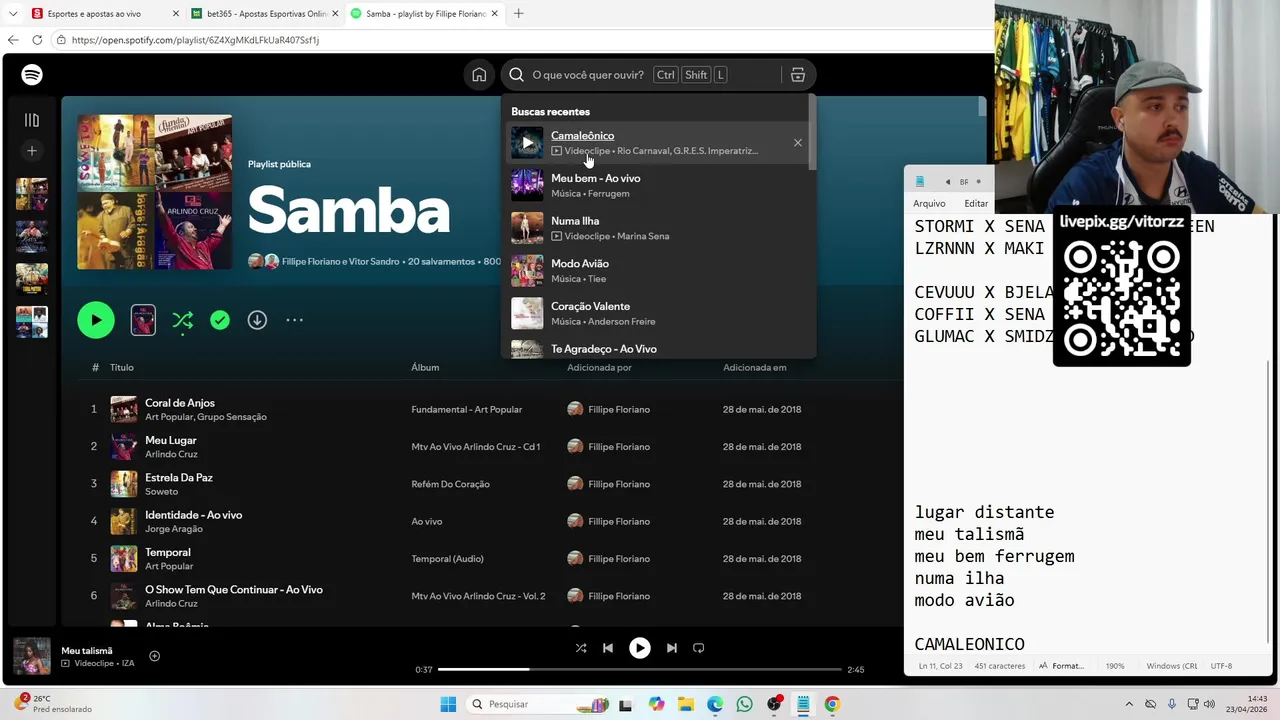Click 'Temporal' track album art

[x=124, y=559]
